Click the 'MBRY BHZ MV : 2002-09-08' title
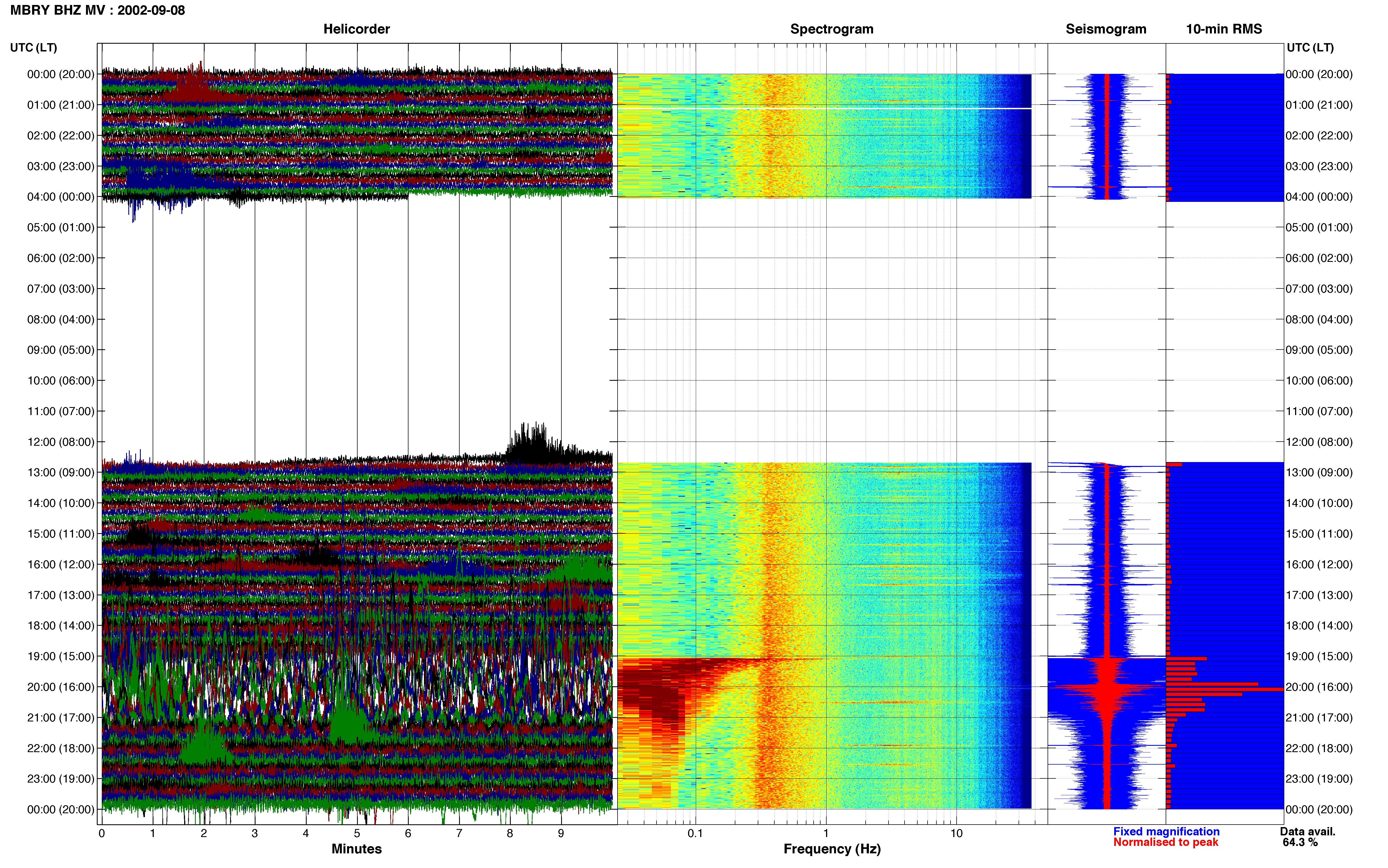This screenshot has width=1388, height=868. 98,10
